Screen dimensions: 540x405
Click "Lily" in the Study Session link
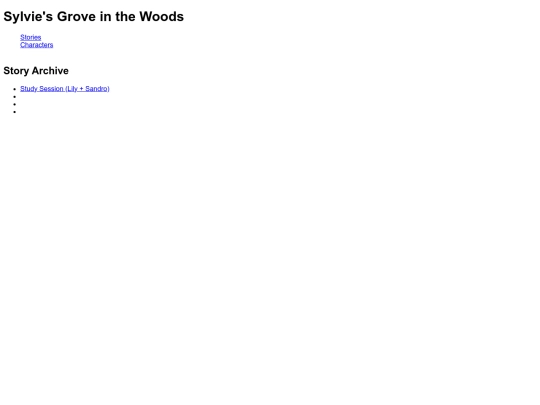[71, 89]
